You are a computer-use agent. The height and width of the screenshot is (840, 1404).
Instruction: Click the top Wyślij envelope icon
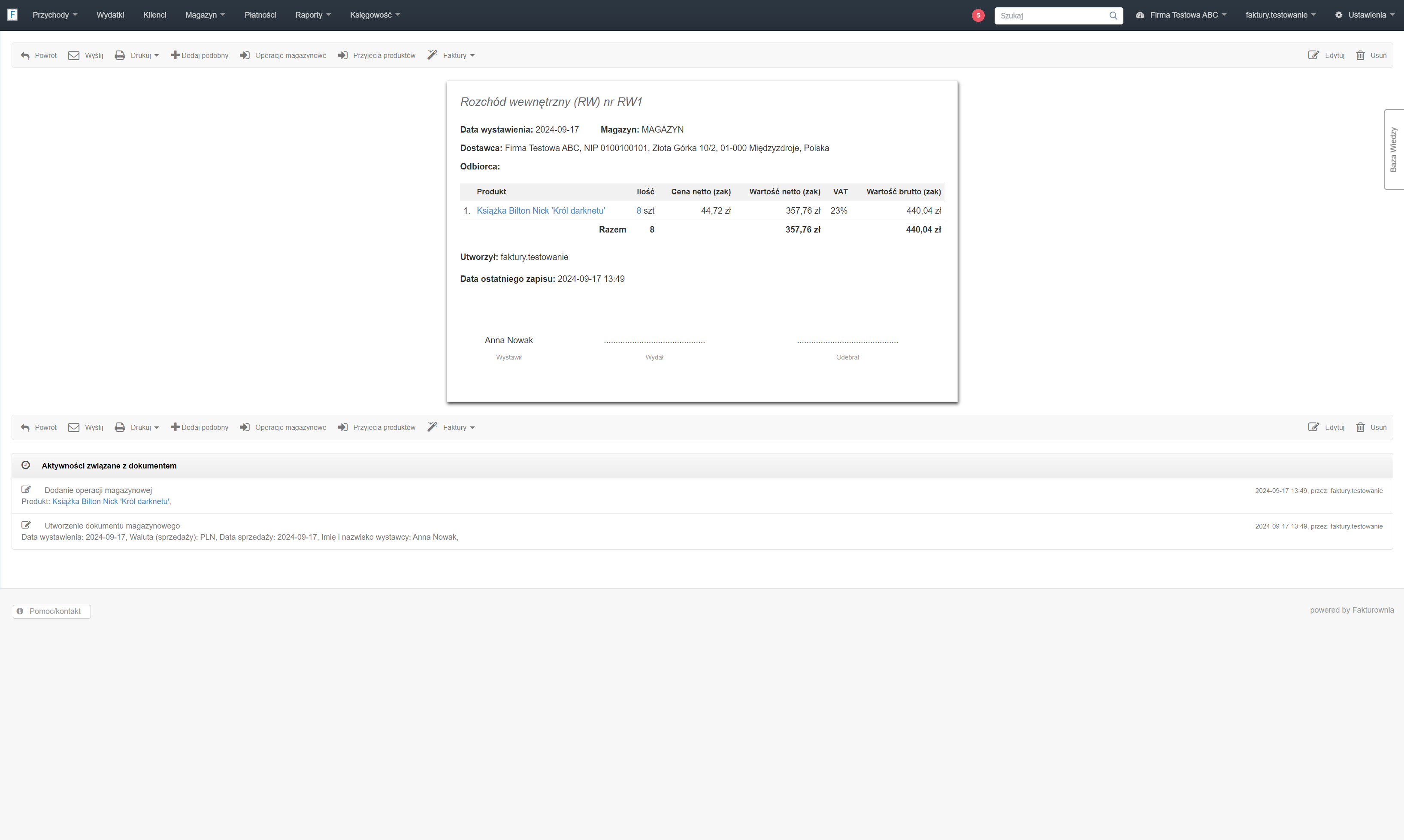pos(74,55)
